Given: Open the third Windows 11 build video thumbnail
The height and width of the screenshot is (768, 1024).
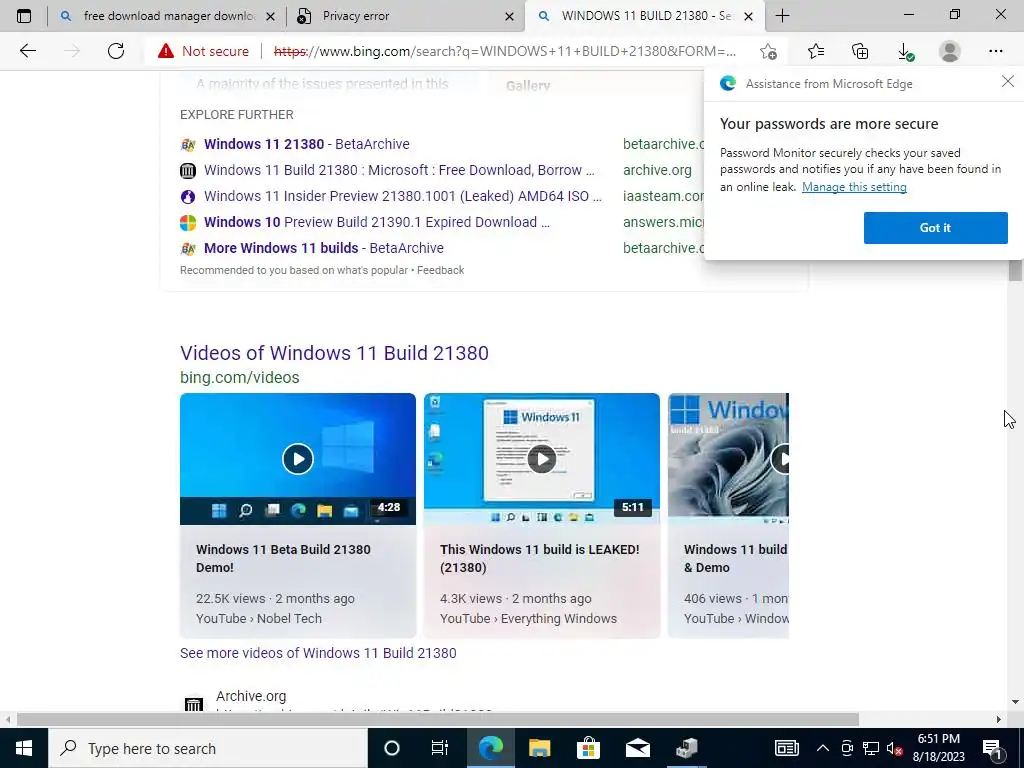Looking at the screenshot, I should tap(728, 458).
